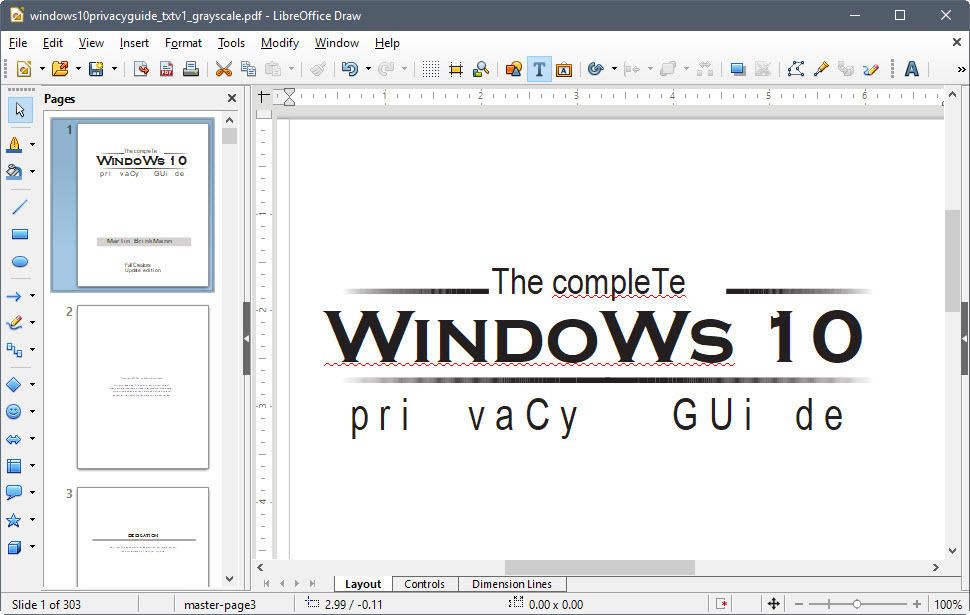Expand the Symbol Shapes smiley dropdown
The width and height of the screenshot is (970, 615).
[32, 412]
